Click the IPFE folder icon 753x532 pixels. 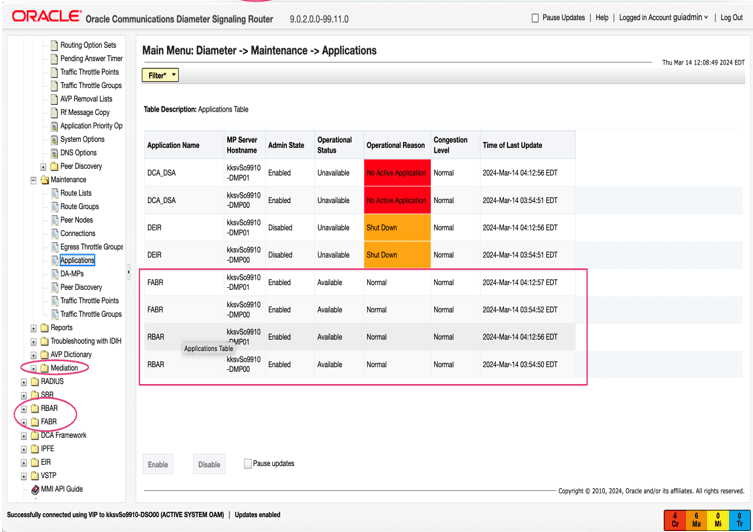coord(35,448)
